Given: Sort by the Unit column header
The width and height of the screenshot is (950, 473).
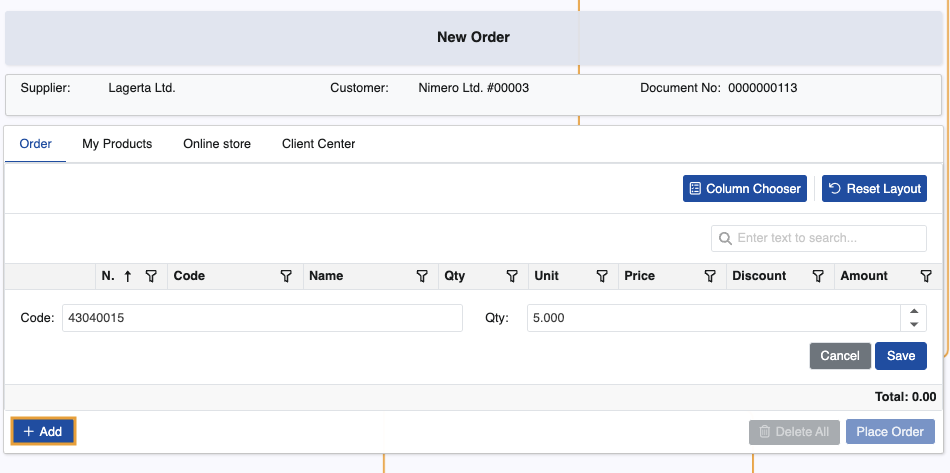Looking at the screenshot, I should point(546,276).
